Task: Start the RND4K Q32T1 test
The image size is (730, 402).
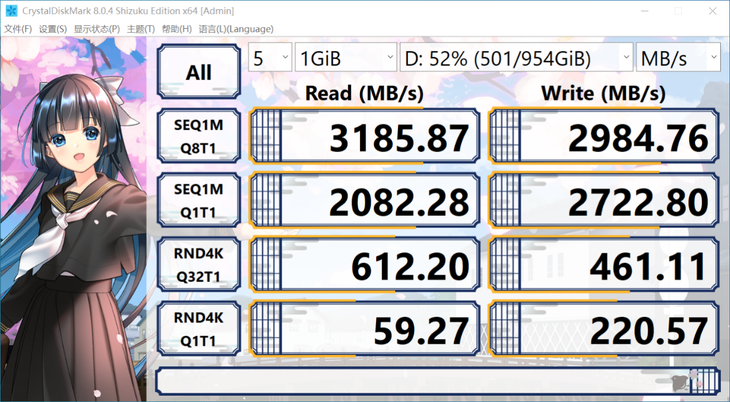Action: [x=199, y=265]
